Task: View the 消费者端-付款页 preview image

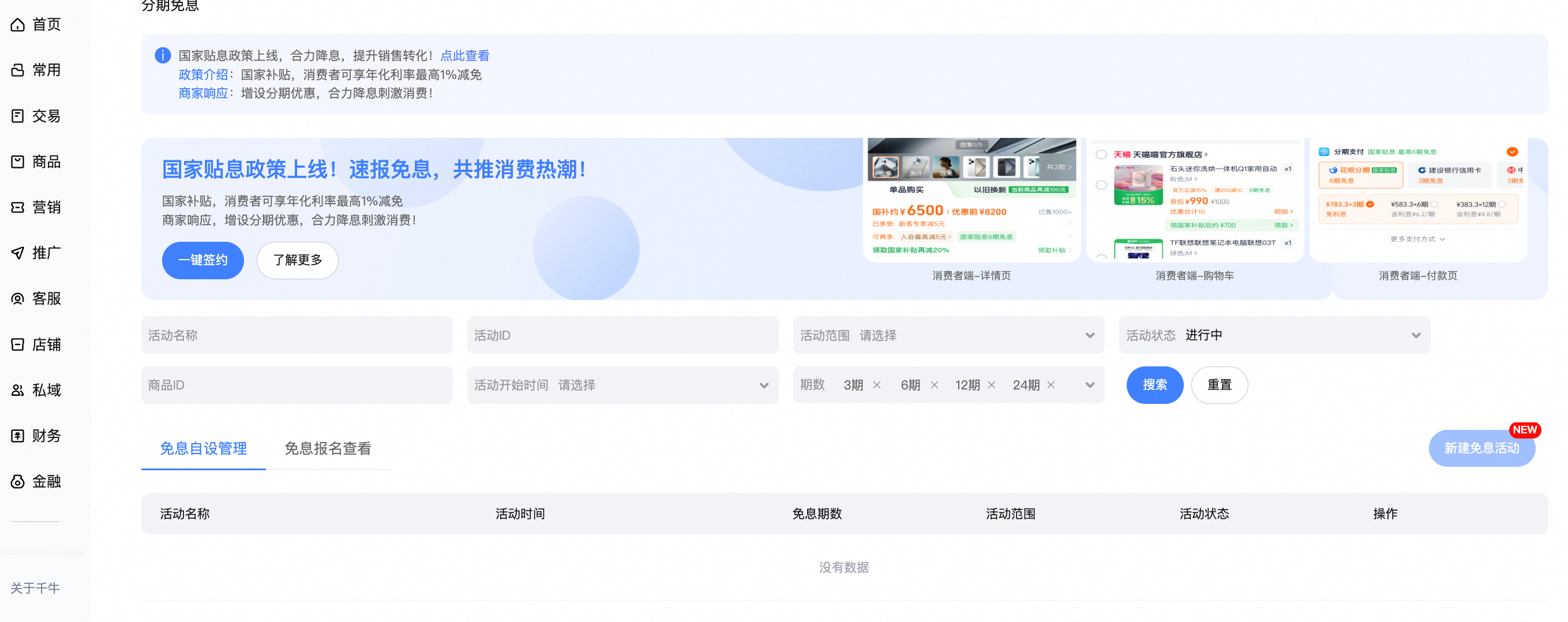Action: tap(1417, 200)
